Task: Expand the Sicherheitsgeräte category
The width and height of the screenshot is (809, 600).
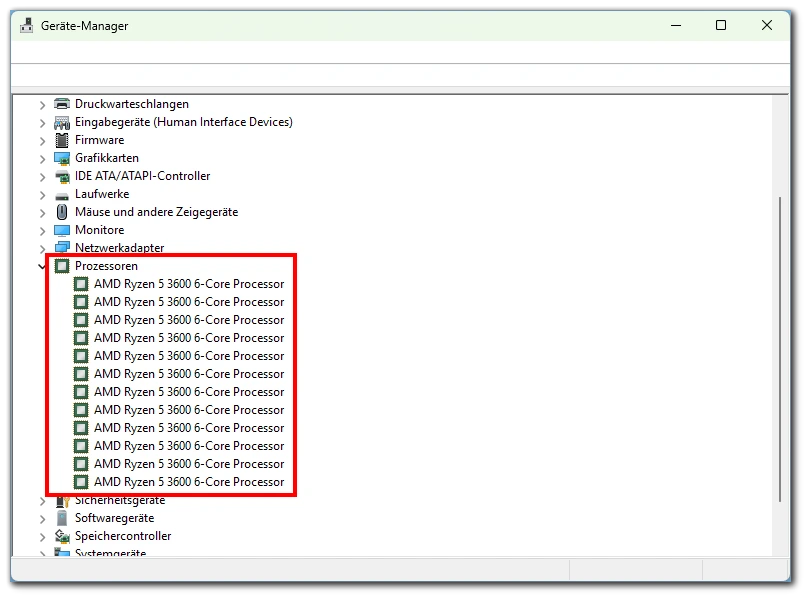Action: pyautogui.click(x=42, y=501)
